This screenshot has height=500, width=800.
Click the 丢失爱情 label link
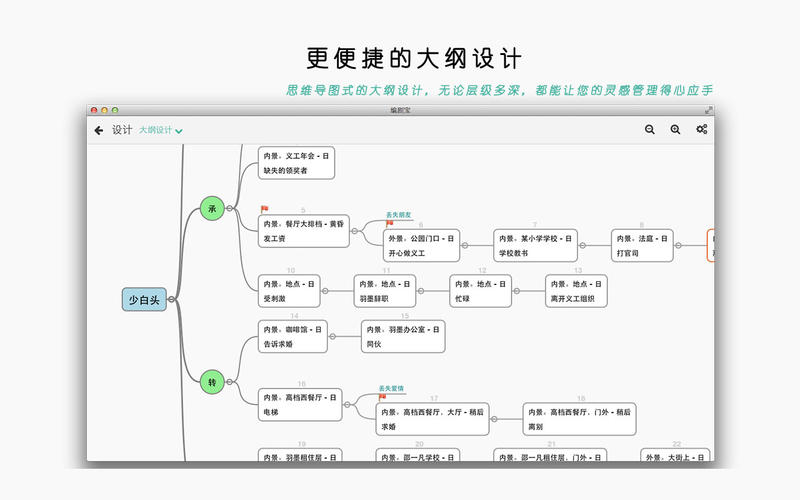[x=391, y=388]
